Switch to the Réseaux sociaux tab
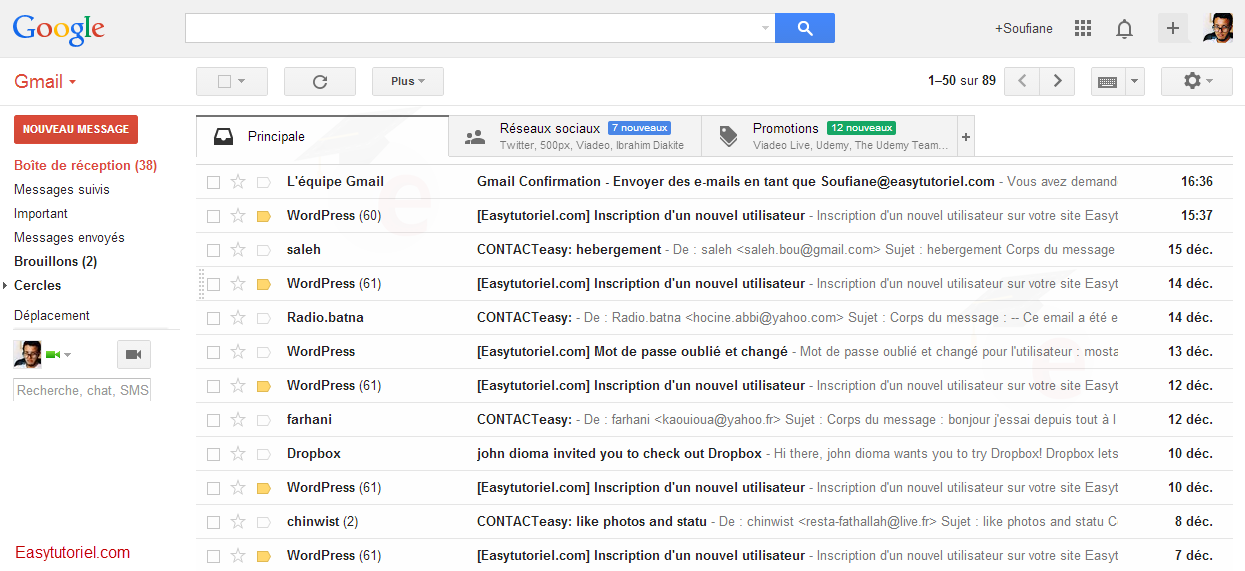Screen dimensions: 1245x571 click(x=575, y=137)
